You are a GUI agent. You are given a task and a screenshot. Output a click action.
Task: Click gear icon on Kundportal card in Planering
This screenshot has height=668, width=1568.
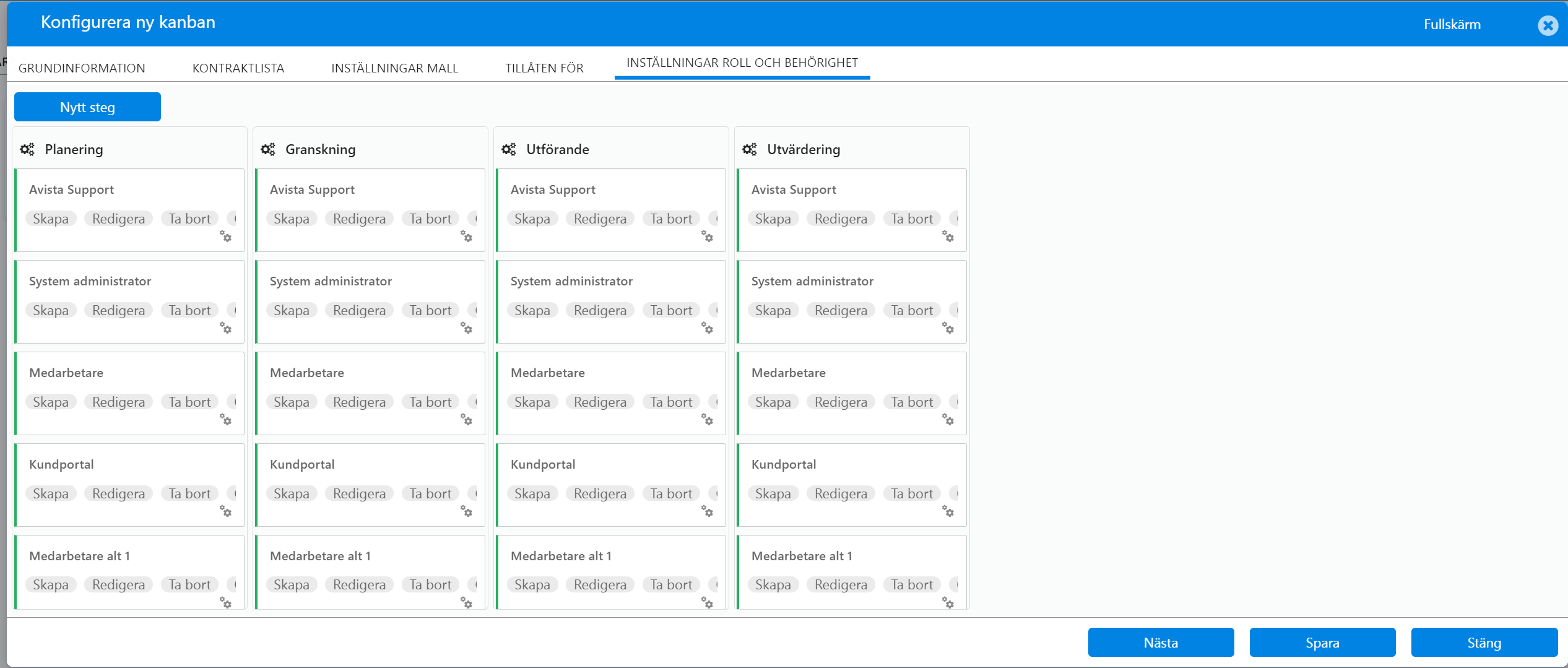pos(226,511)
